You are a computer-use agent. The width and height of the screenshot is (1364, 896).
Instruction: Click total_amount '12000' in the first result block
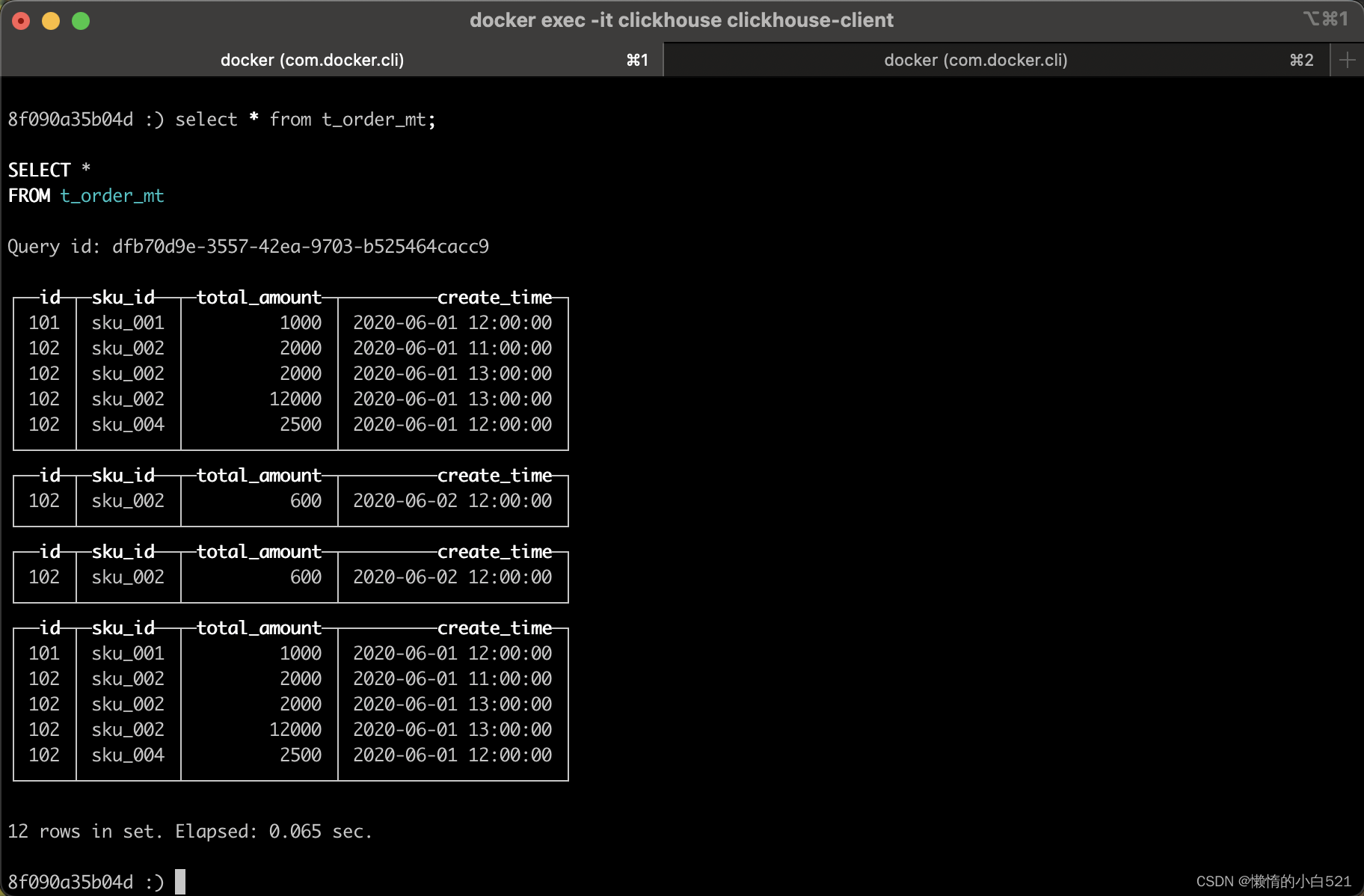click(x=295, y=399)
